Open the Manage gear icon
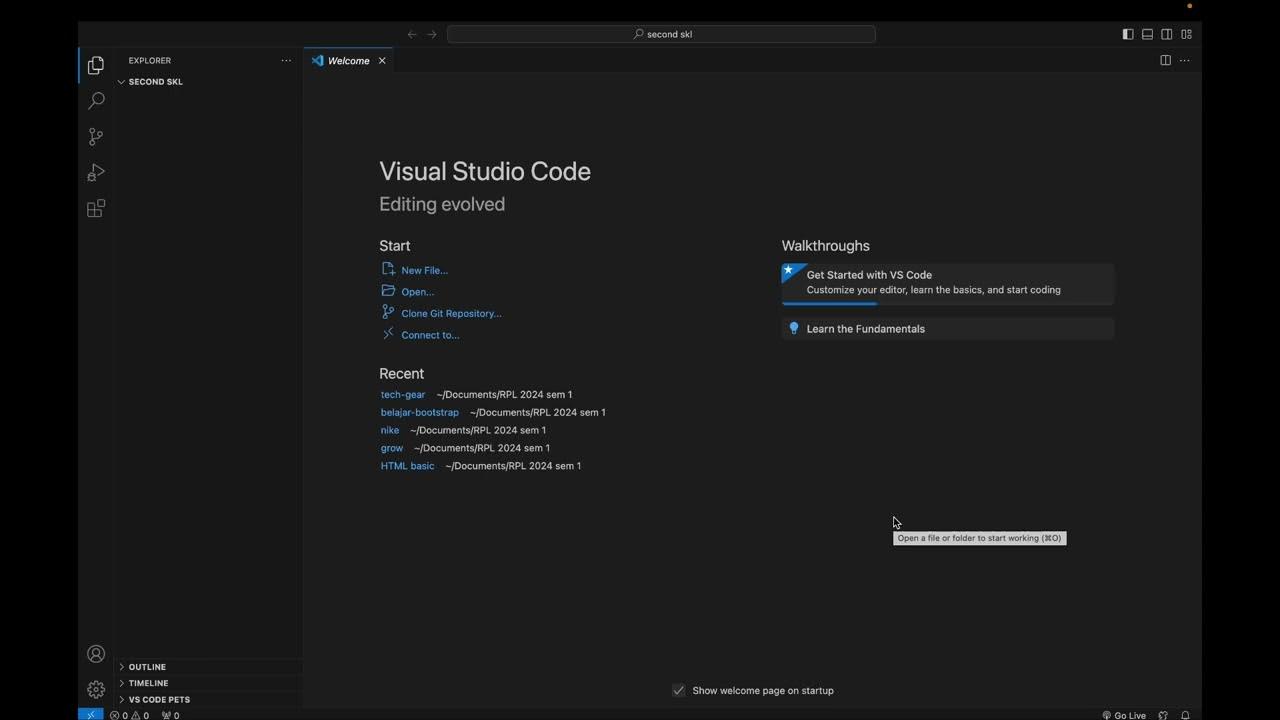 tap(96, 690)
